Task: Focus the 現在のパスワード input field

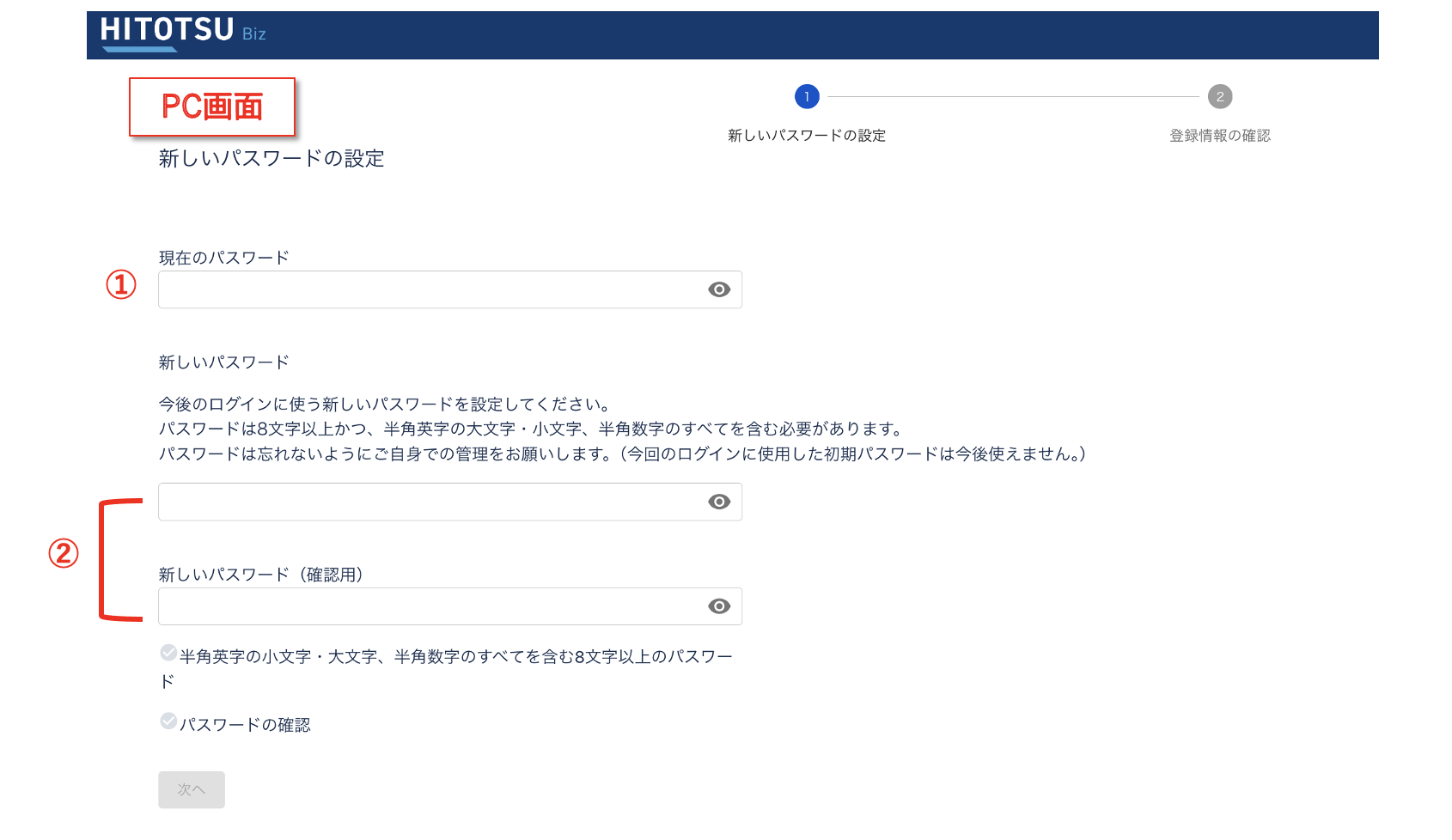Action: pos(430,289)
